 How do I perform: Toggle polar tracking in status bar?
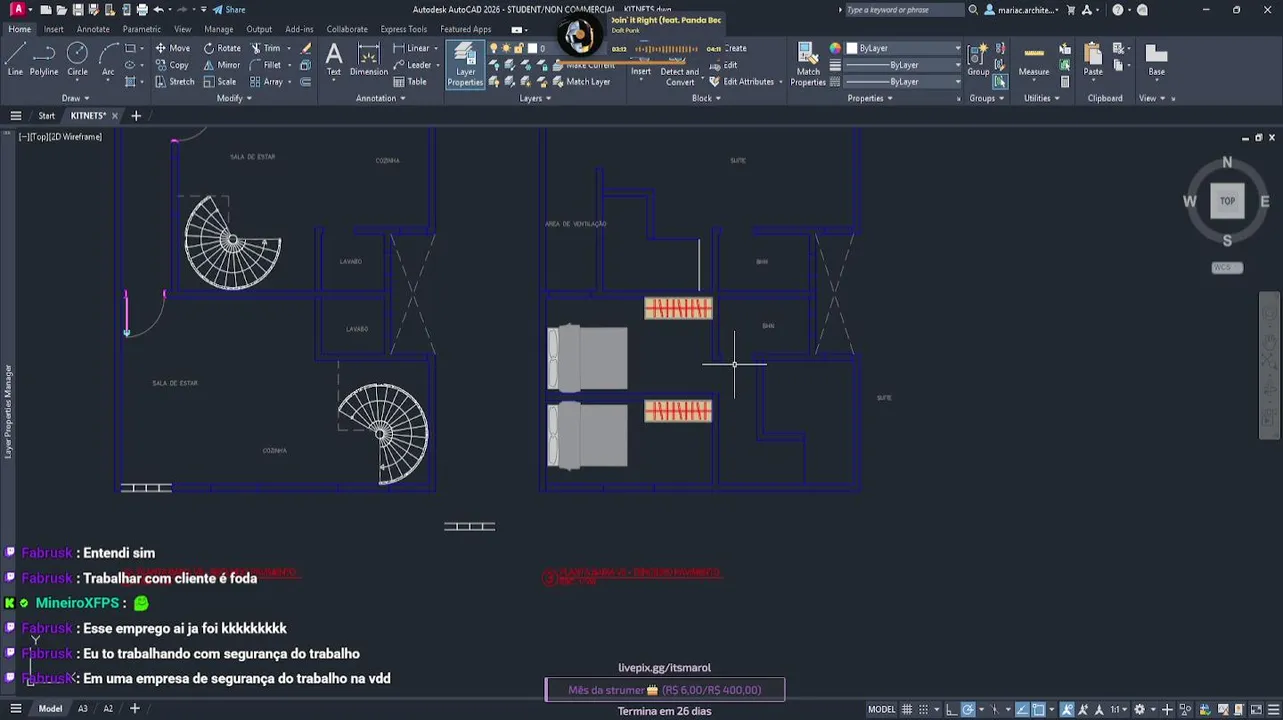click(968, 709)
